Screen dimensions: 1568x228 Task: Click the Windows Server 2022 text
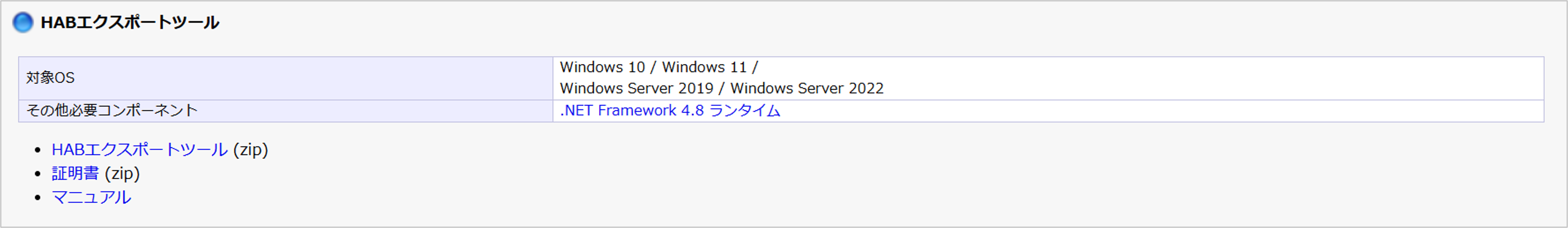[x=806, y=88]
